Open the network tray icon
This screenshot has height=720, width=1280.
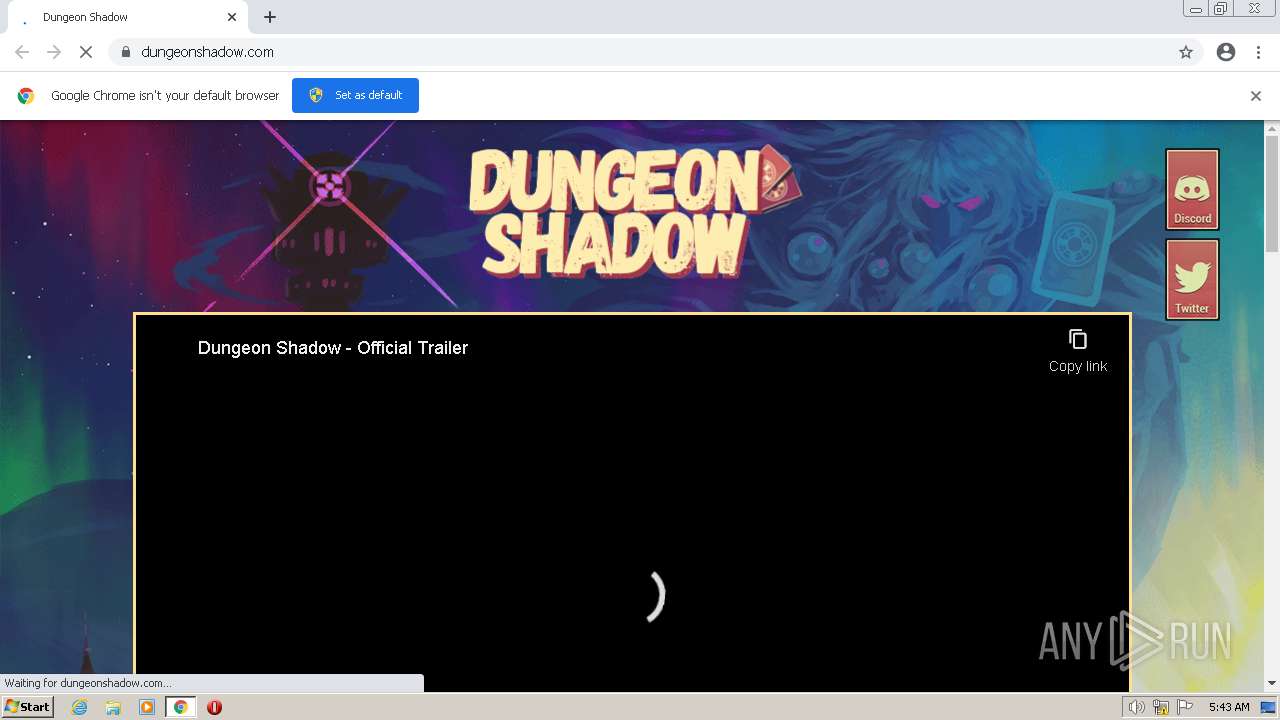(x=1161, y=707)
